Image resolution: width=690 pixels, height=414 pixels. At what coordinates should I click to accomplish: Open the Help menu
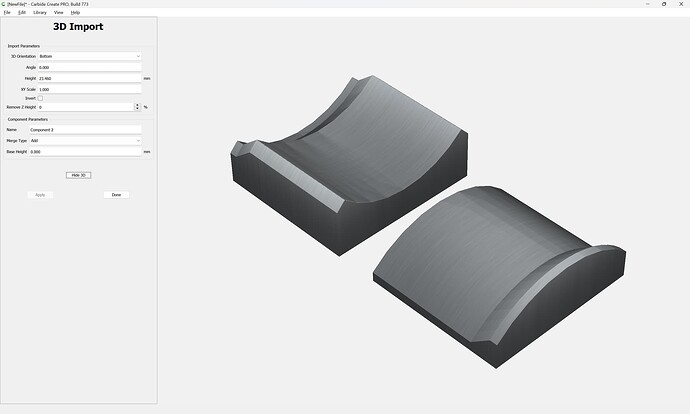pos(75,12)
